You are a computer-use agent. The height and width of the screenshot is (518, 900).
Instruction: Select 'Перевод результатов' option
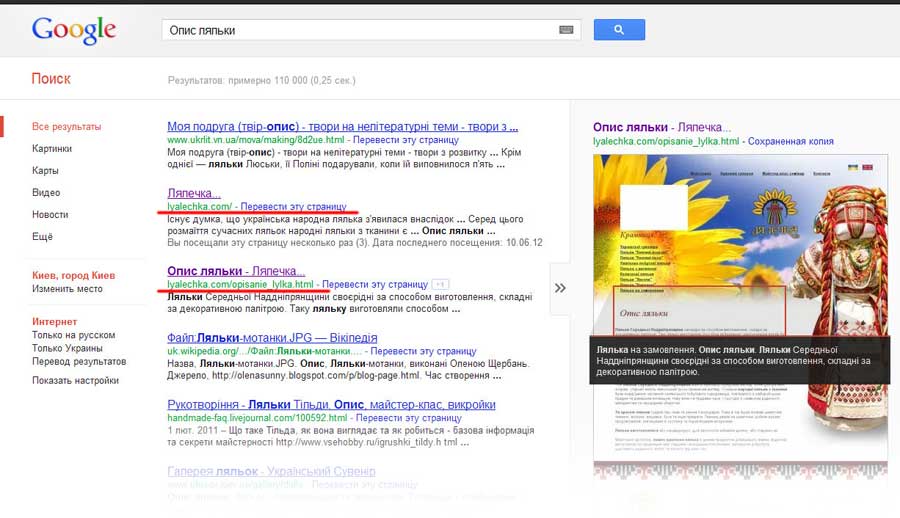(x=79, y=361)
